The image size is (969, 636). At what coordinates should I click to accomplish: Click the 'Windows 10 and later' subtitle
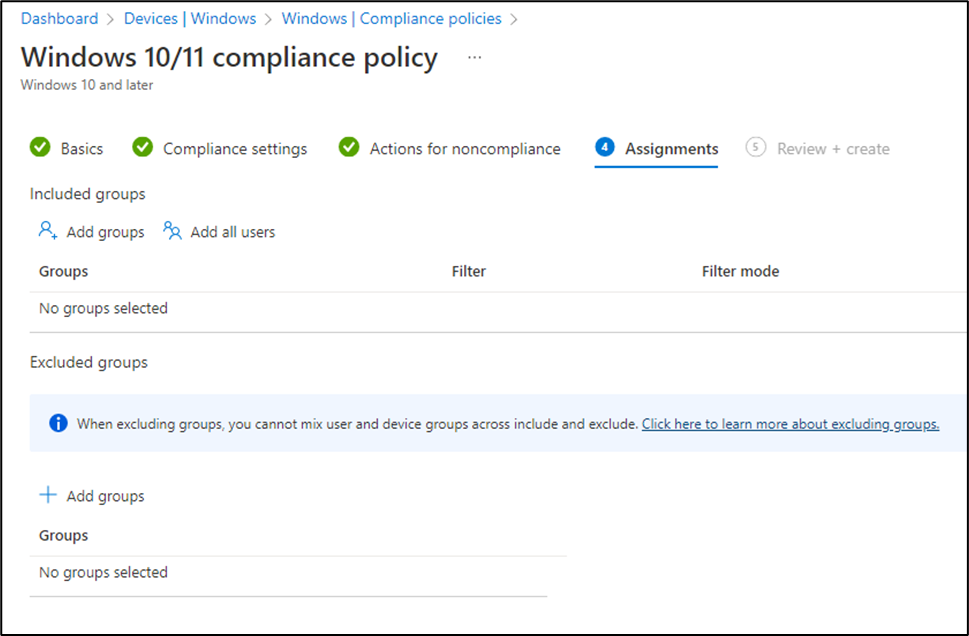pos(87,85)
